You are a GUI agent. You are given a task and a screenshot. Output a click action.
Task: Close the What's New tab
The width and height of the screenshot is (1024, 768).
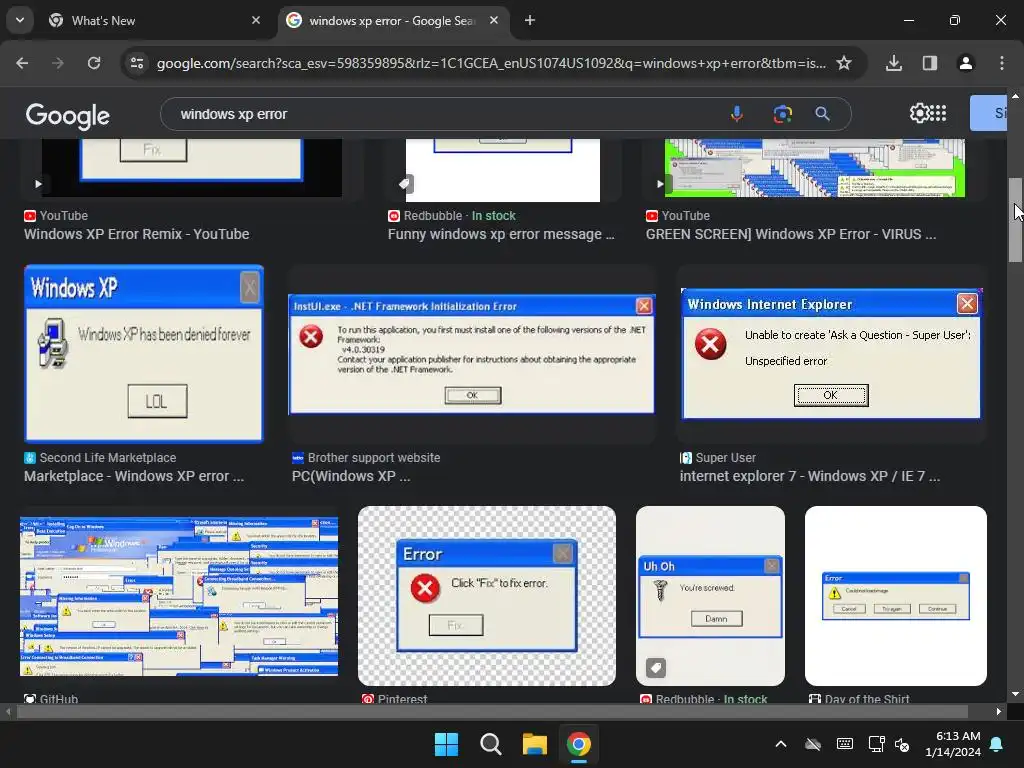click(x=256, y=20)
